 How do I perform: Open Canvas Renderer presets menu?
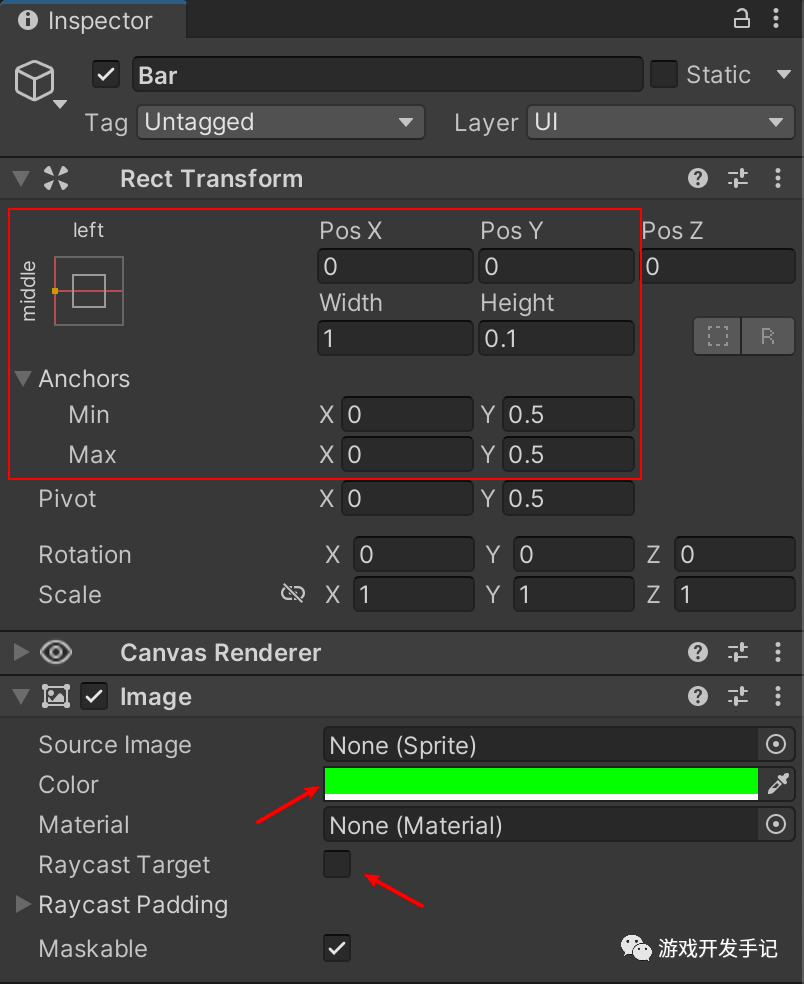click(738, 652)
